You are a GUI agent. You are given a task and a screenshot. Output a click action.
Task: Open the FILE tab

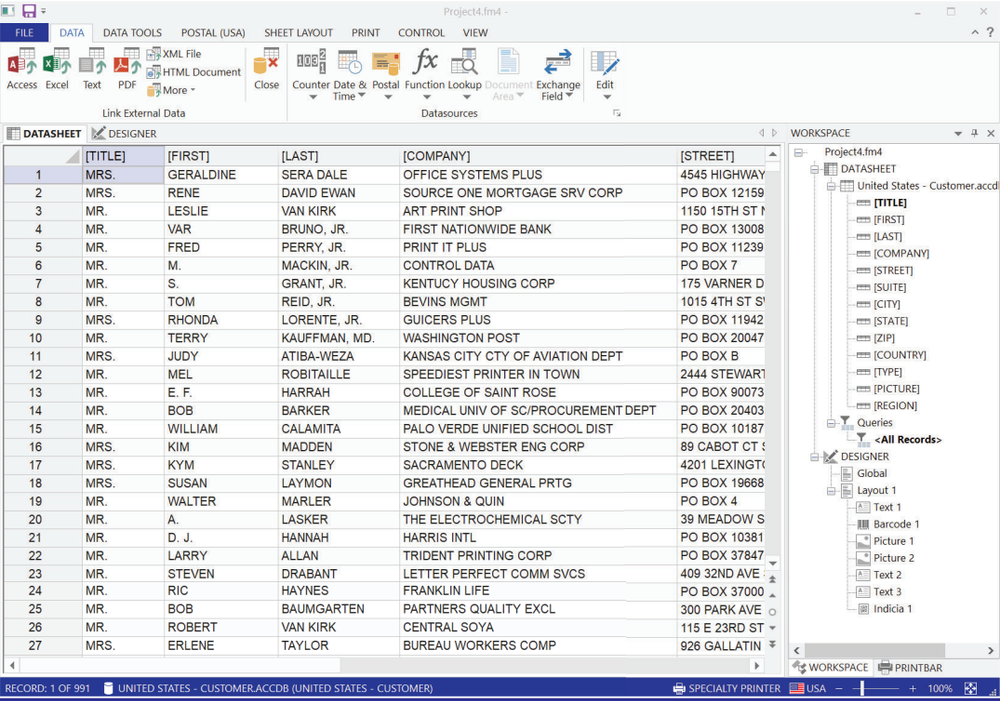point(24,33)
